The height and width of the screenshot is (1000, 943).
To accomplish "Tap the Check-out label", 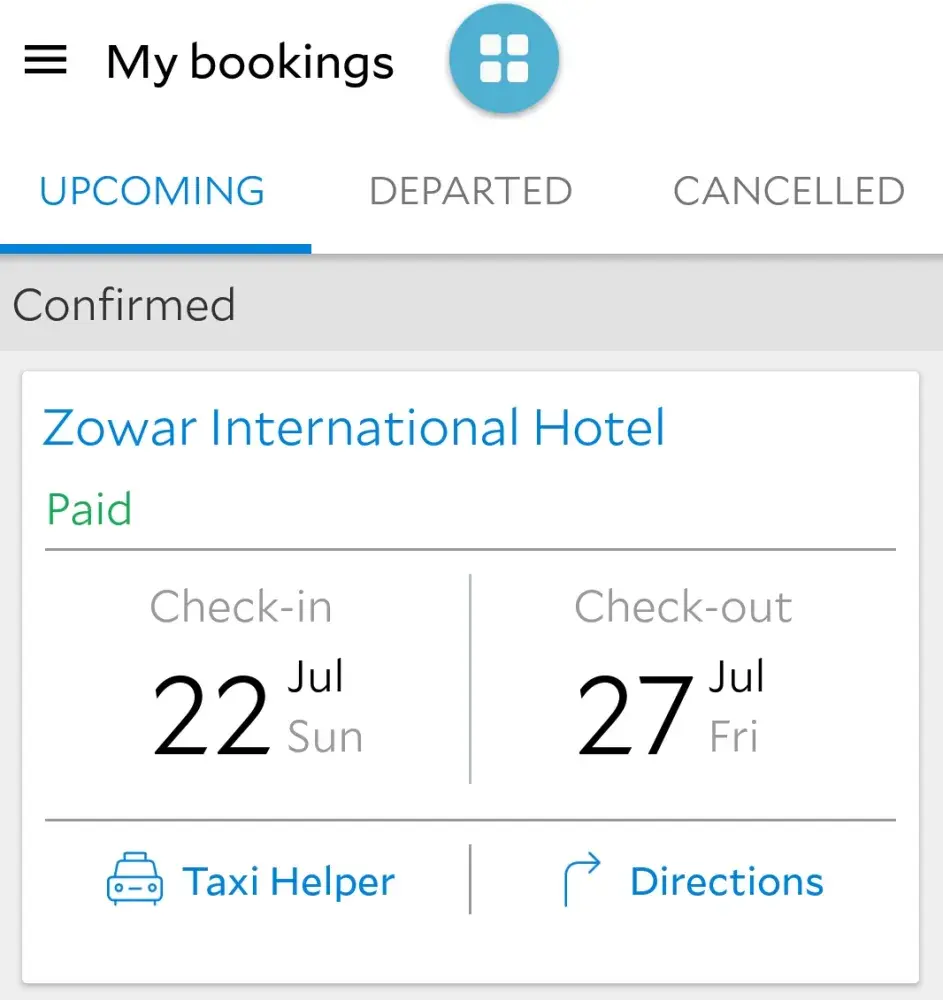I will (683, 607).
